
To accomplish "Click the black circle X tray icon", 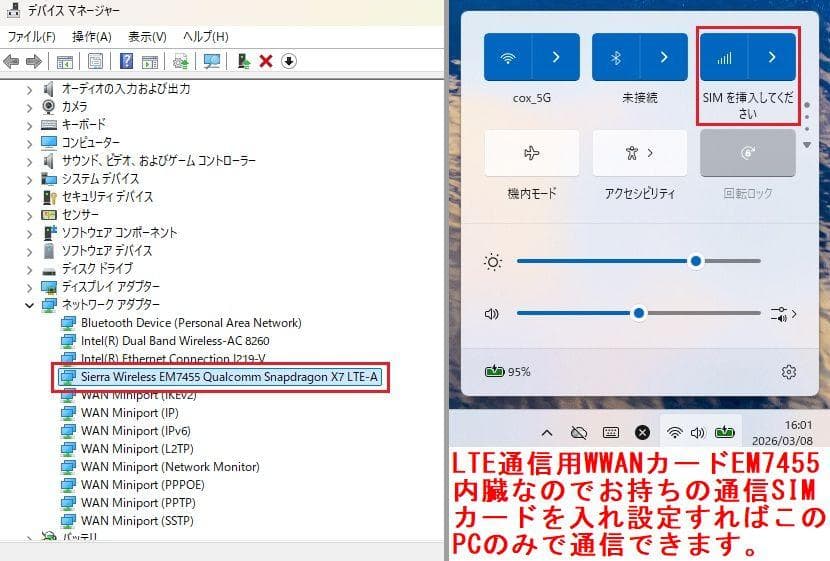I will (x=643, y=433).
